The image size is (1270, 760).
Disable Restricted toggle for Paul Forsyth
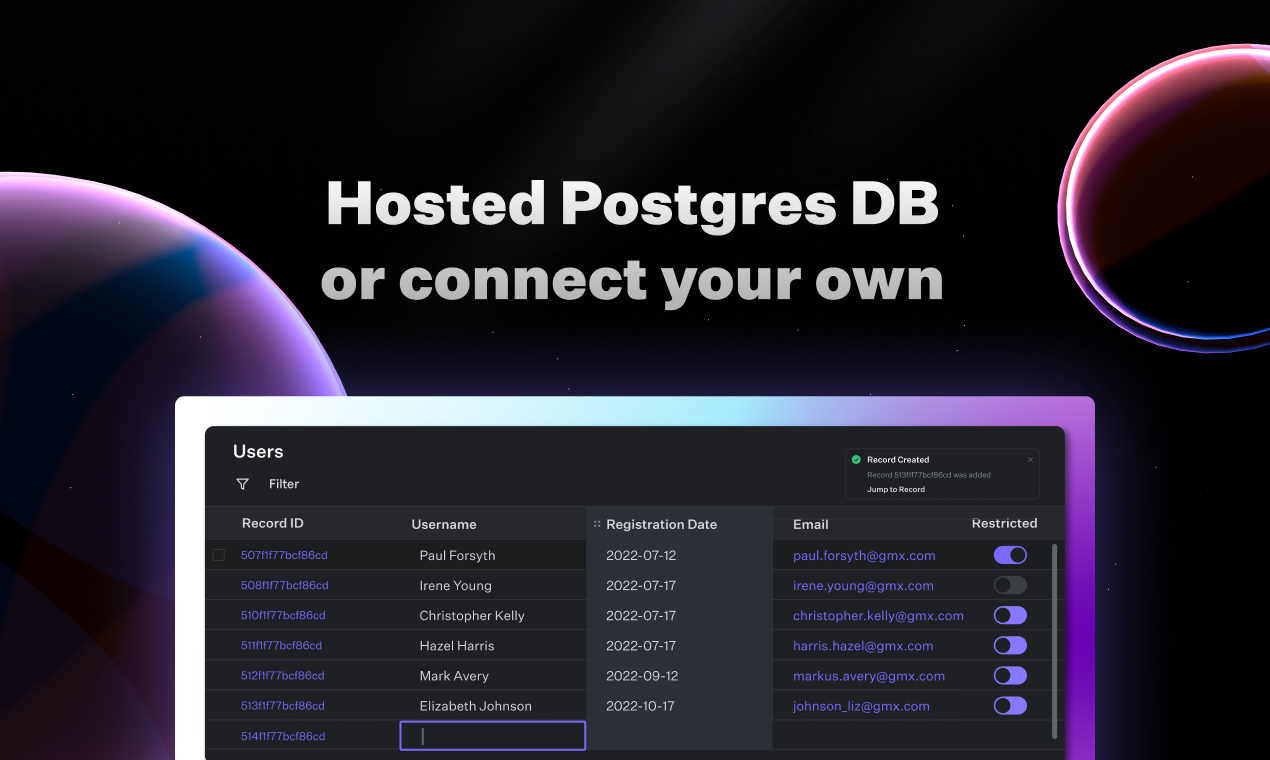pos(1010,555)
